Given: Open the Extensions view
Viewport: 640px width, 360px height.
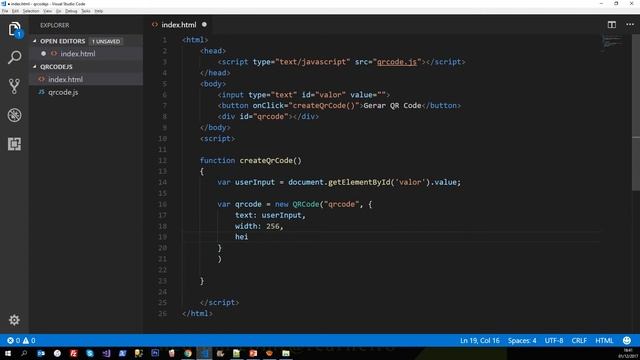Looking at the screenshot, I should pos(15,144).
